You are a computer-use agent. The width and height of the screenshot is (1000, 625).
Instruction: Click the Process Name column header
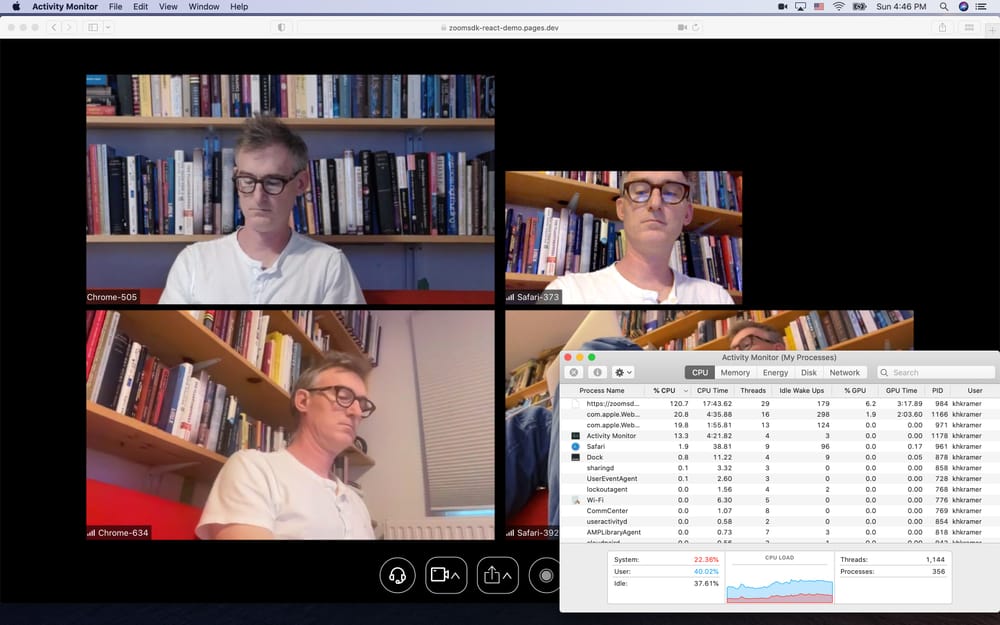601,390
